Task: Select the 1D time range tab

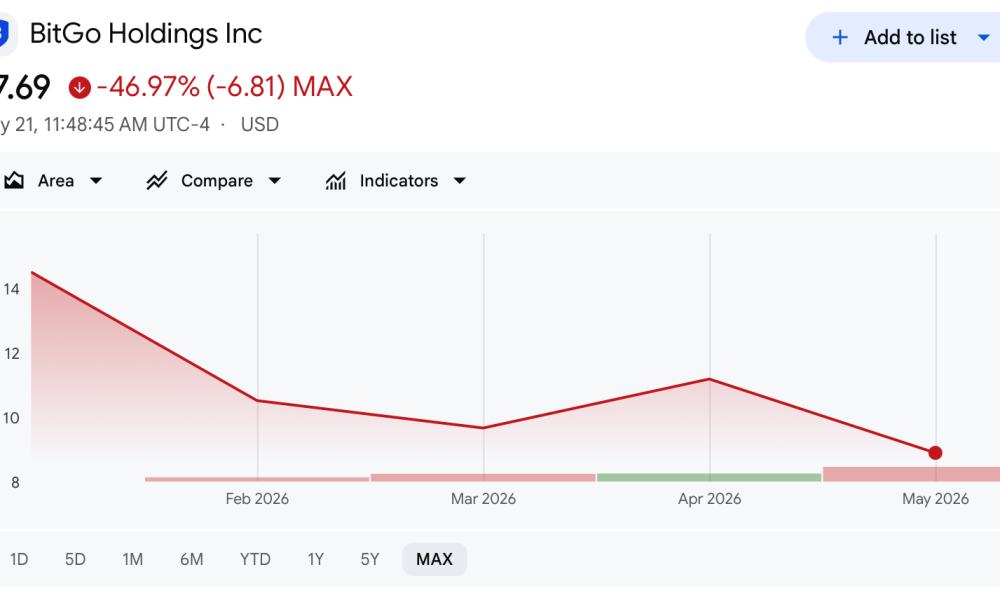Action: pyautogui.click(x=18, y=559)
